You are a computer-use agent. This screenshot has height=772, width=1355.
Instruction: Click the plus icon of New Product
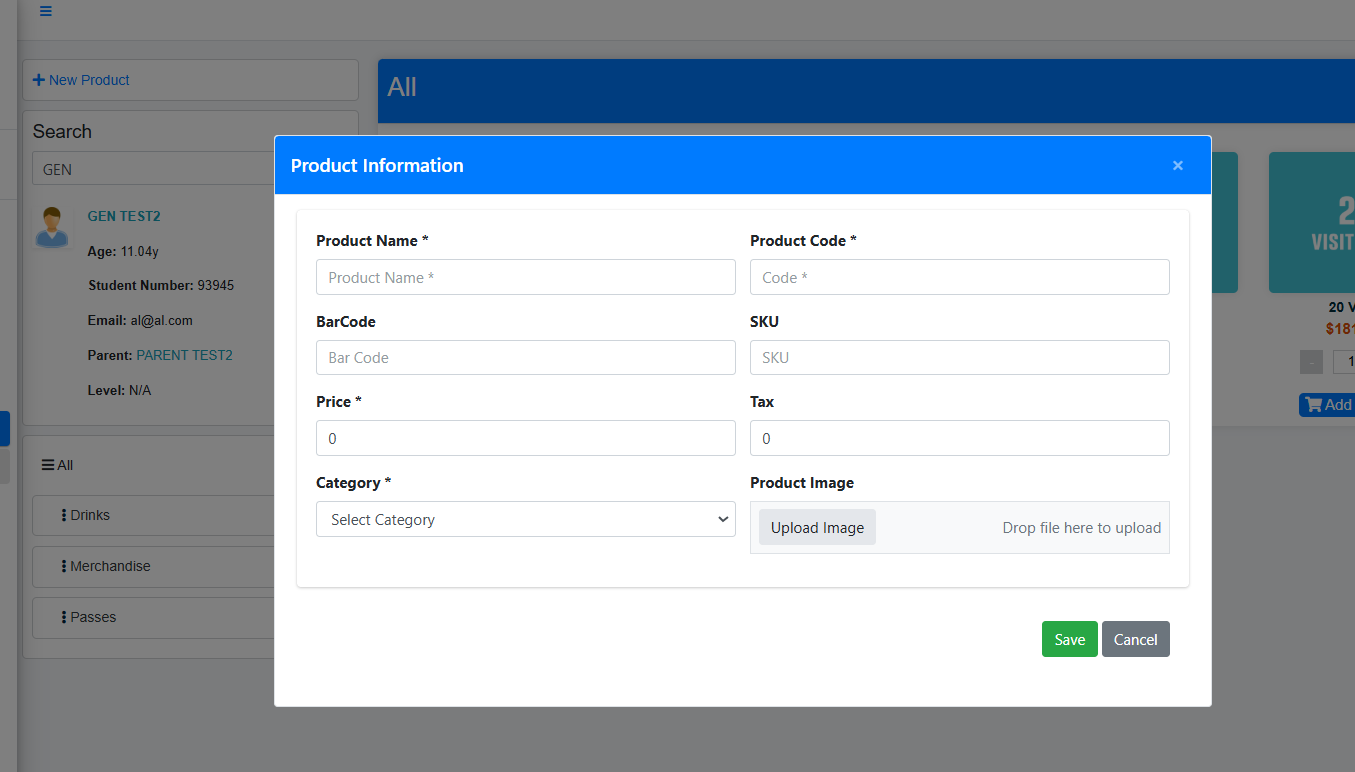pyautogui.click(x=39, y=80)
